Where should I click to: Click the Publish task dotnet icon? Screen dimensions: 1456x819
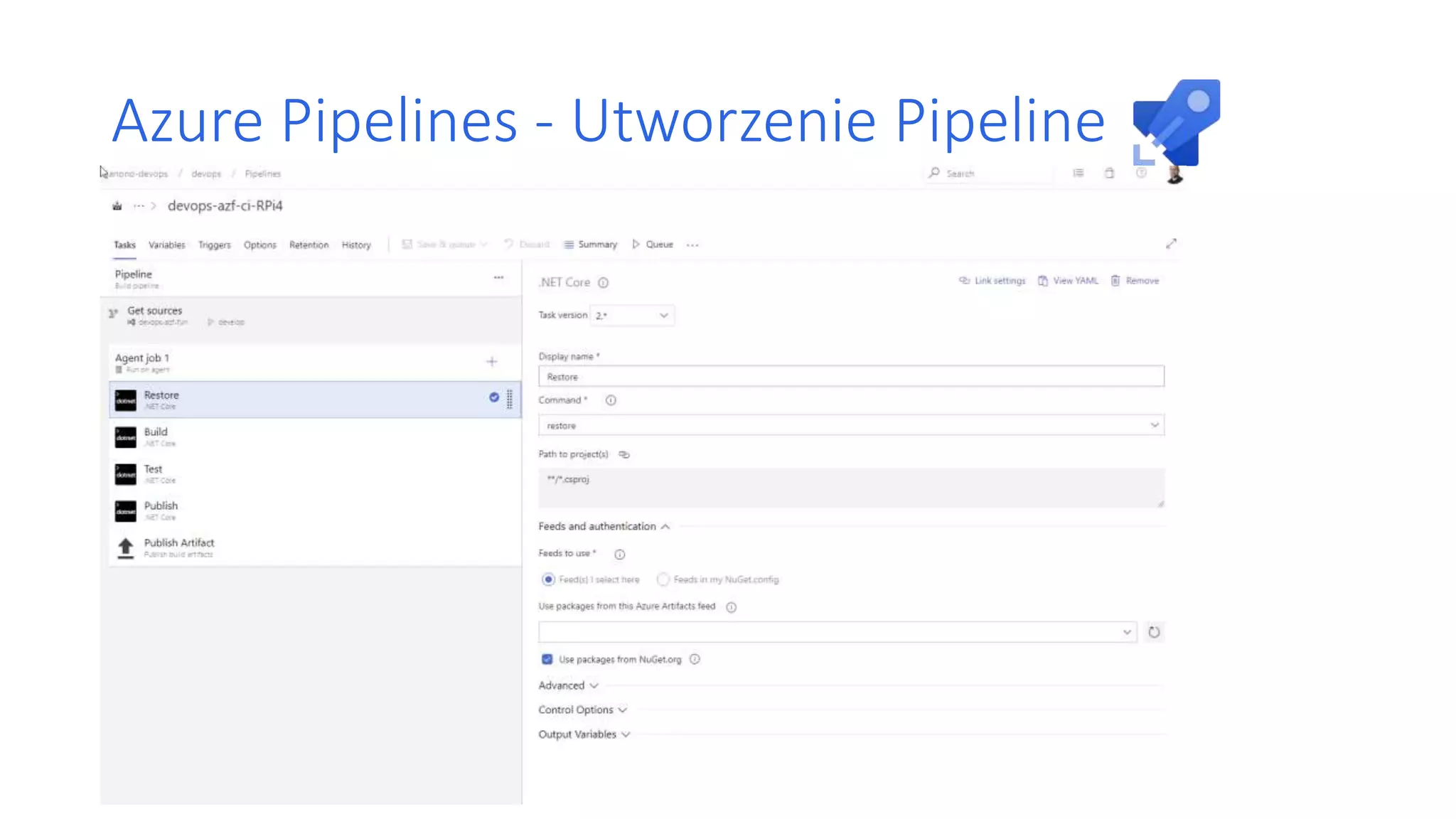pyautogui.click(x=126, y=511)
